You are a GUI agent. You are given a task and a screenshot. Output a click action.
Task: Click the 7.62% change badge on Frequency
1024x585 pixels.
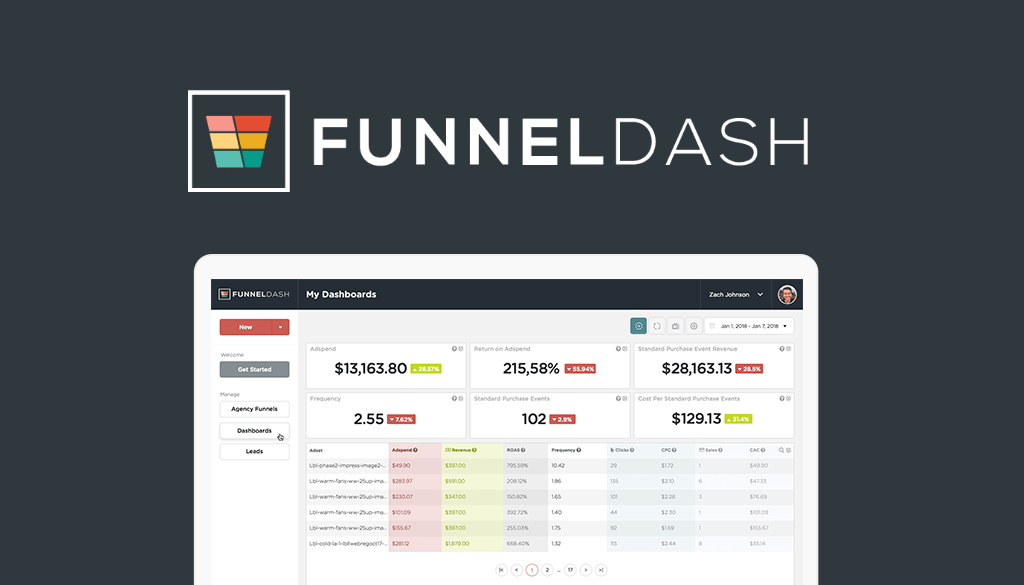point(401,419)
